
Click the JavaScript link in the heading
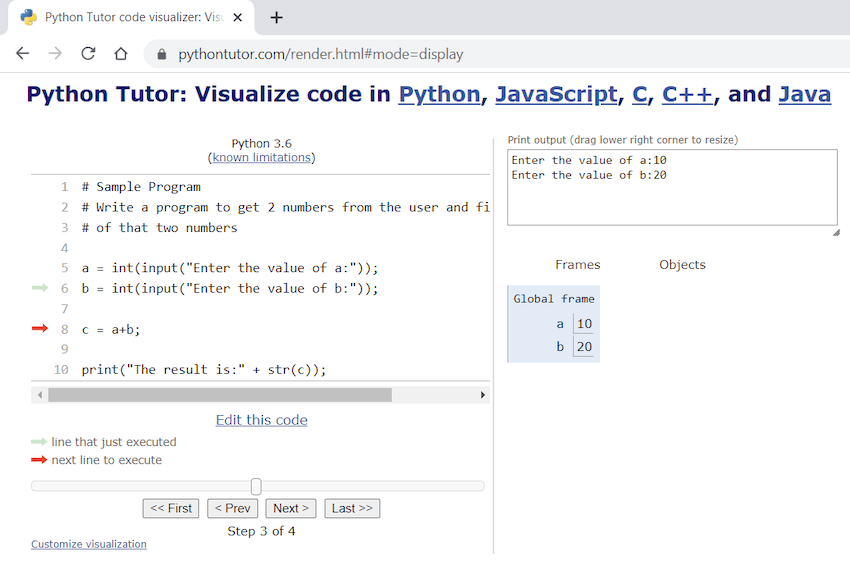coord(556,94)
